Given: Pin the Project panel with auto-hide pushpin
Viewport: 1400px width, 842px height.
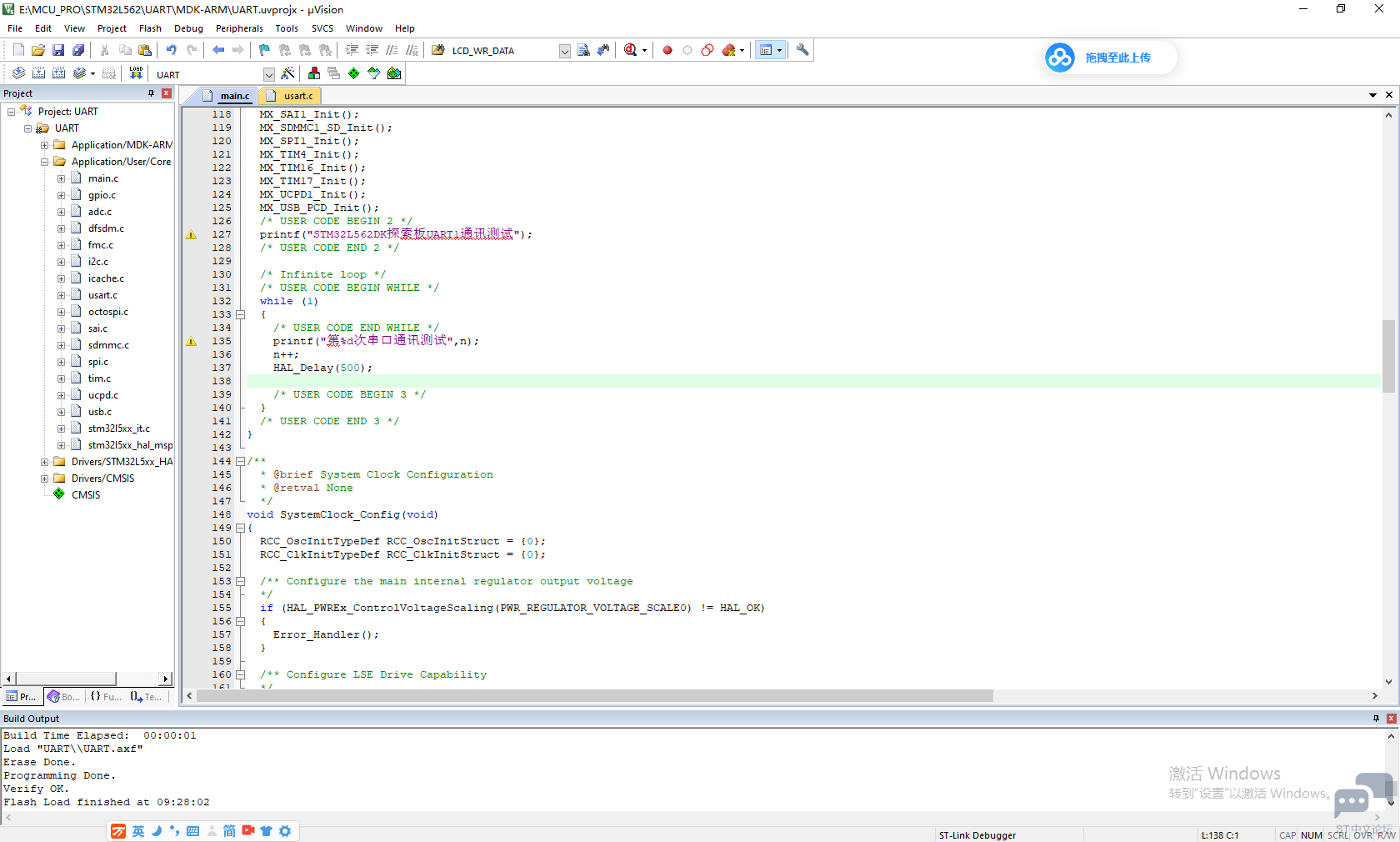Looking at the screenshot, I should coord(151,93).
